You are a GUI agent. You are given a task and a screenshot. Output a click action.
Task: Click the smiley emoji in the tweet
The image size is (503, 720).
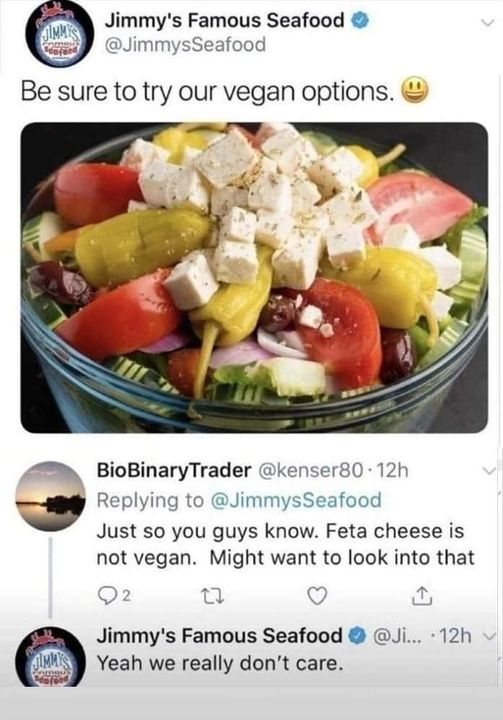(x=415, y=90)
